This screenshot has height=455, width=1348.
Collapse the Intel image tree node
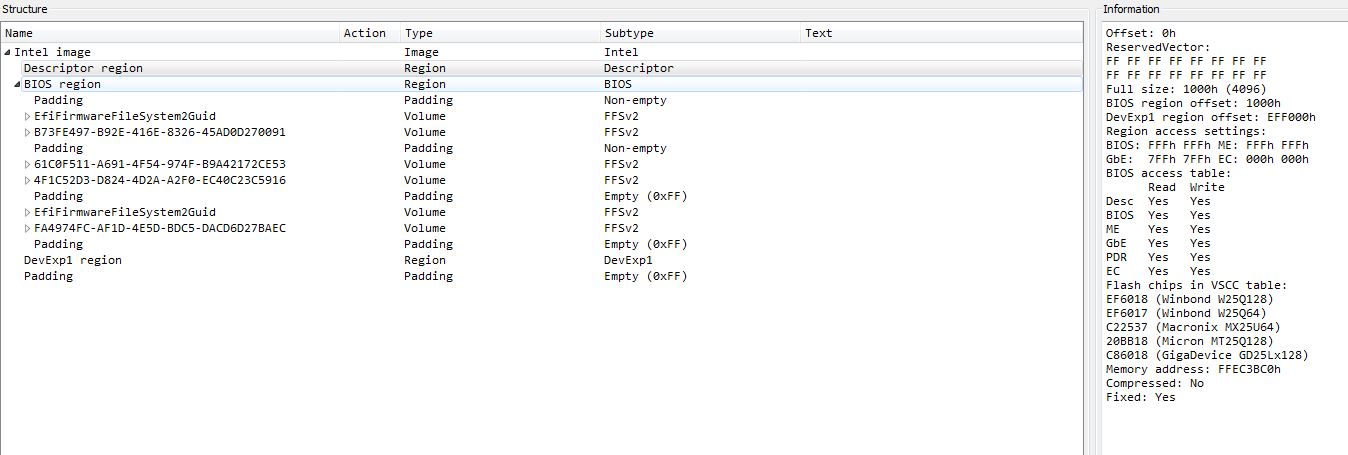coord(8,52)
